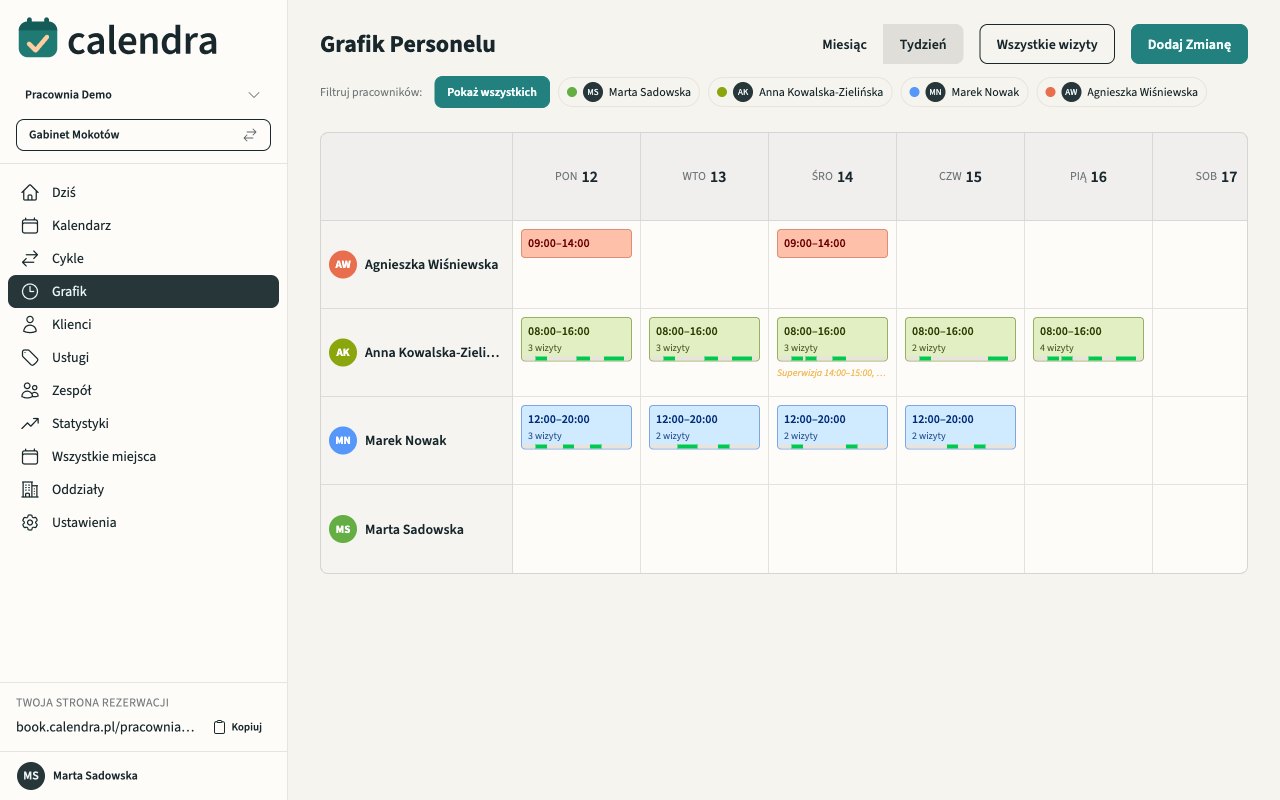Open the book.calendra.pl booking link
The width and height of the screenshot is (1280, 800).
click(x=105, y=727)
